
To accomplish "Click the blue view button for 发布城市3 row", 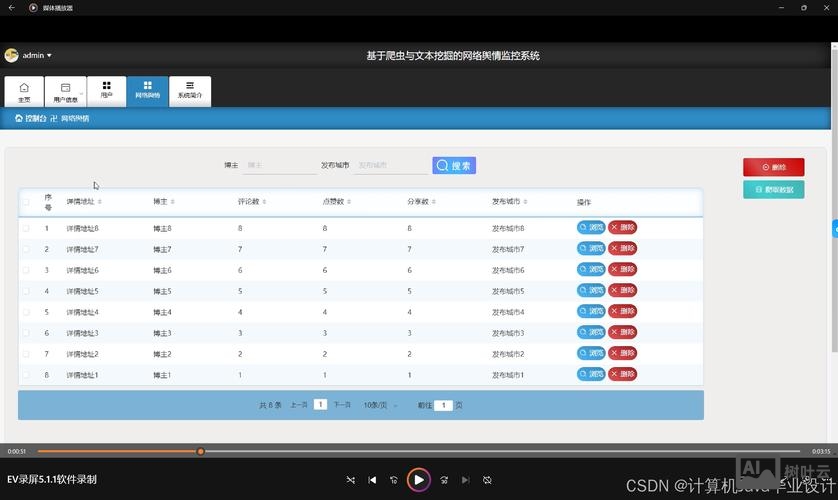I will tap(591, 332).
